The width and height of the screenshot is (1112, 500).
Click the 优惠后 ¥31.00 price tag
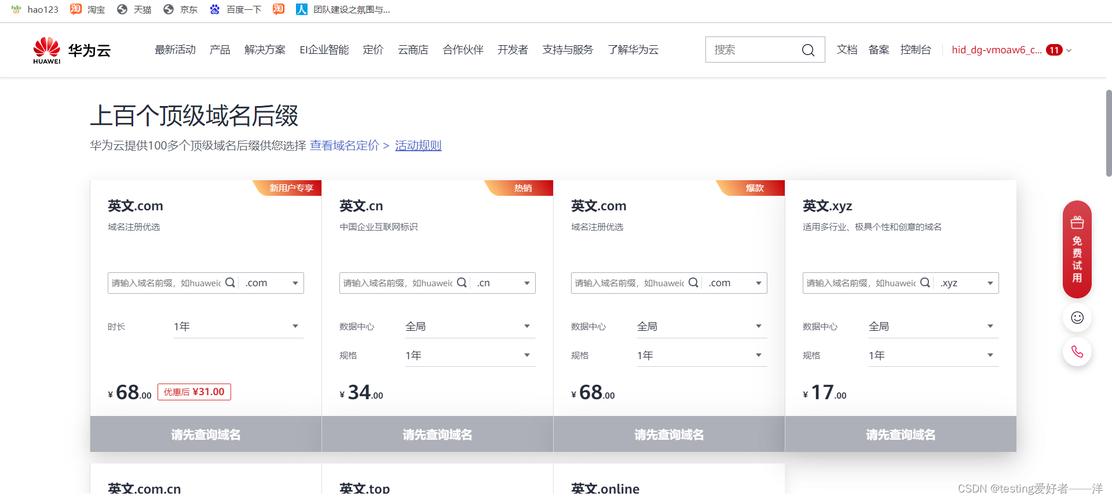pos(194,391)
